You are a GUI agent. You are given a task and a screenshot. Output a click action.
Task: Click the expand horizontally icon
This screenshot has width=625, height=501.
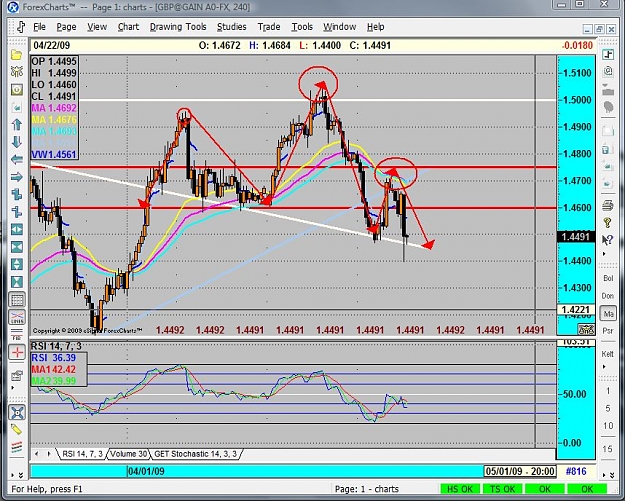pos(17,229)
